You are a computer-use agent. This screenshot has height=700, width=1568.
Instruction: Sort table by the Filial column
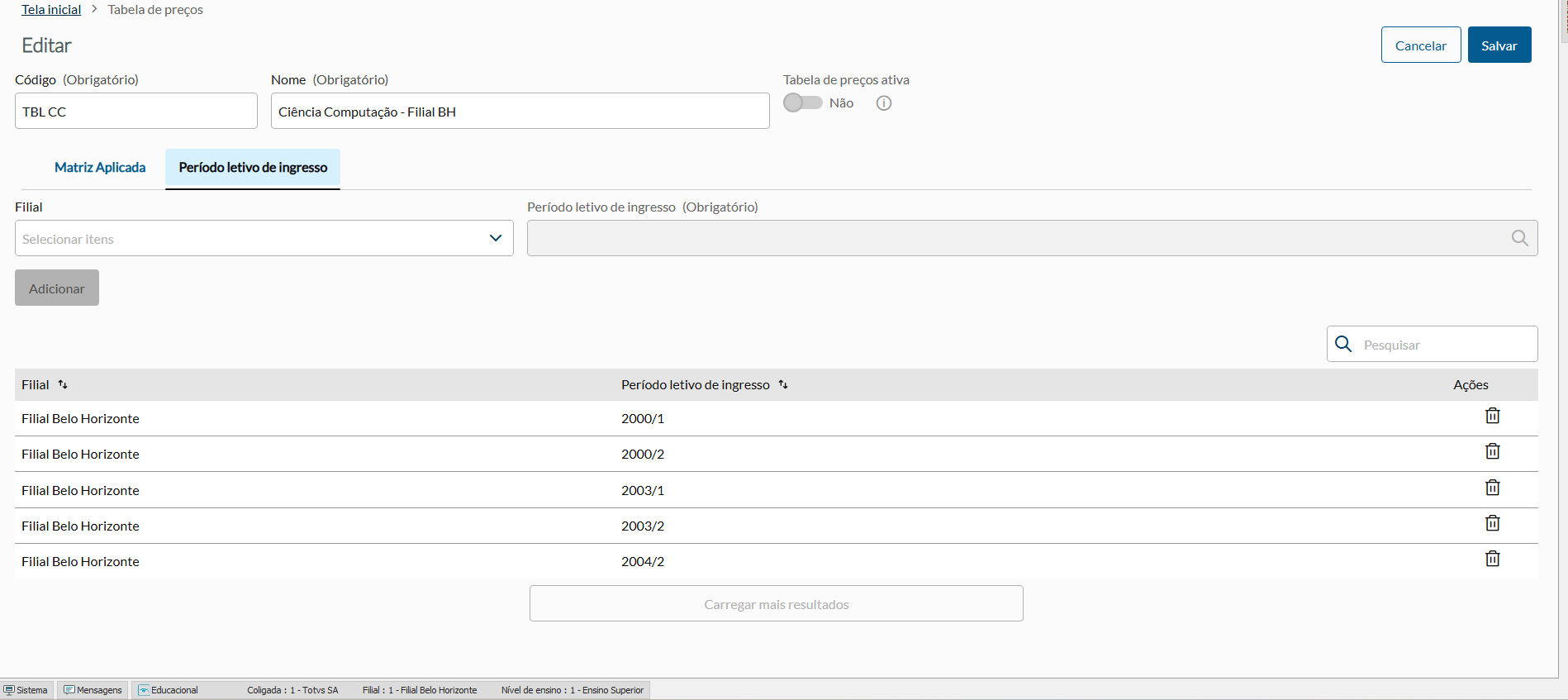(x=63, y=384)
